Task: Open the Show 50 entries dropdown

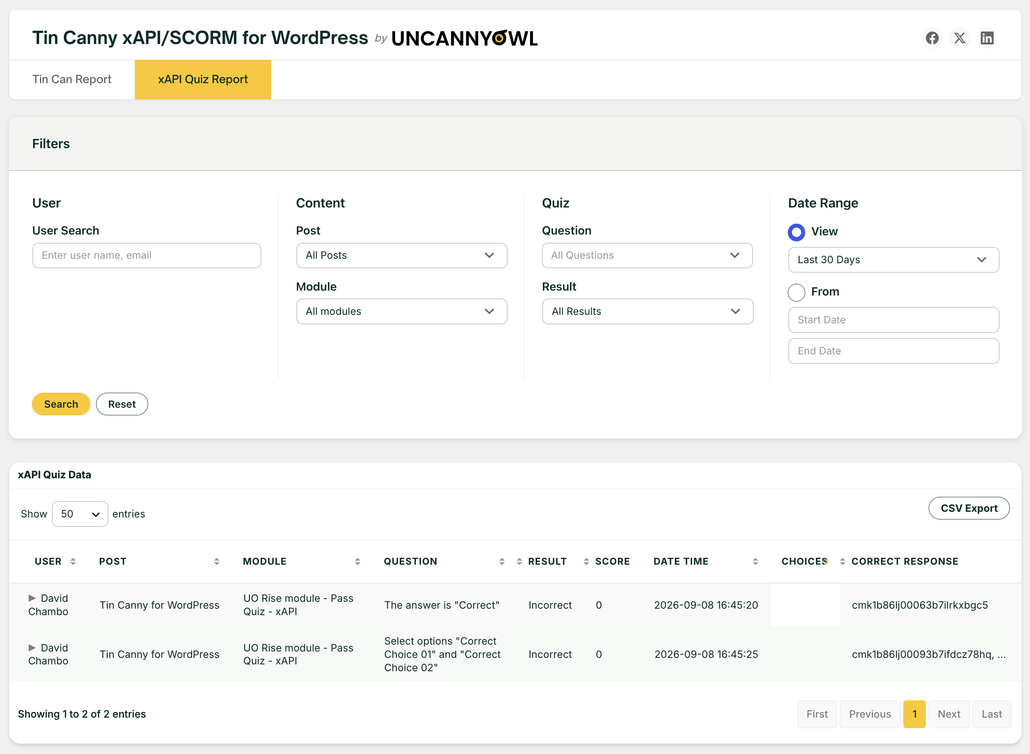Action: click(79, 514)
